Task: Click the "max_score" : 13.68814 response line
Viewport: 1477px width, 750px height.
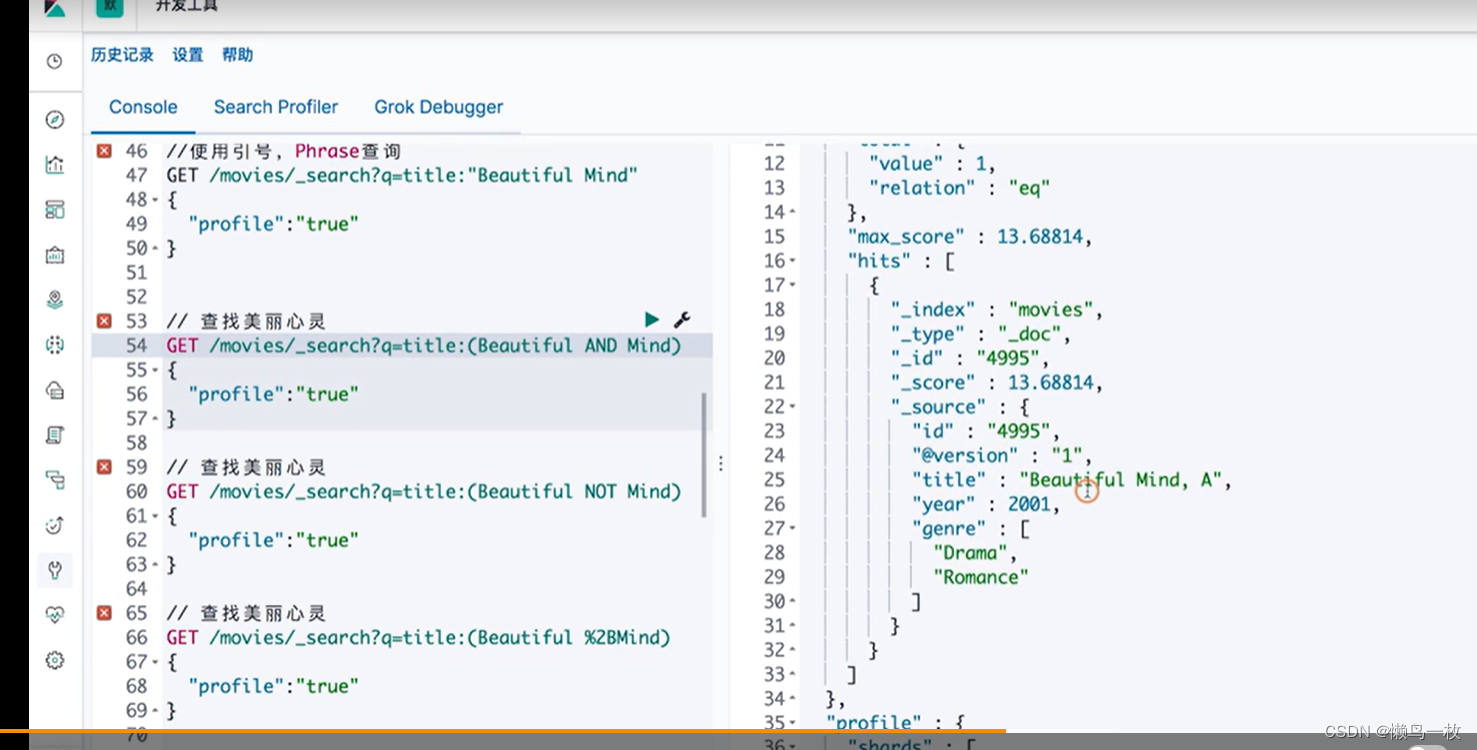Action: (970, 237)
